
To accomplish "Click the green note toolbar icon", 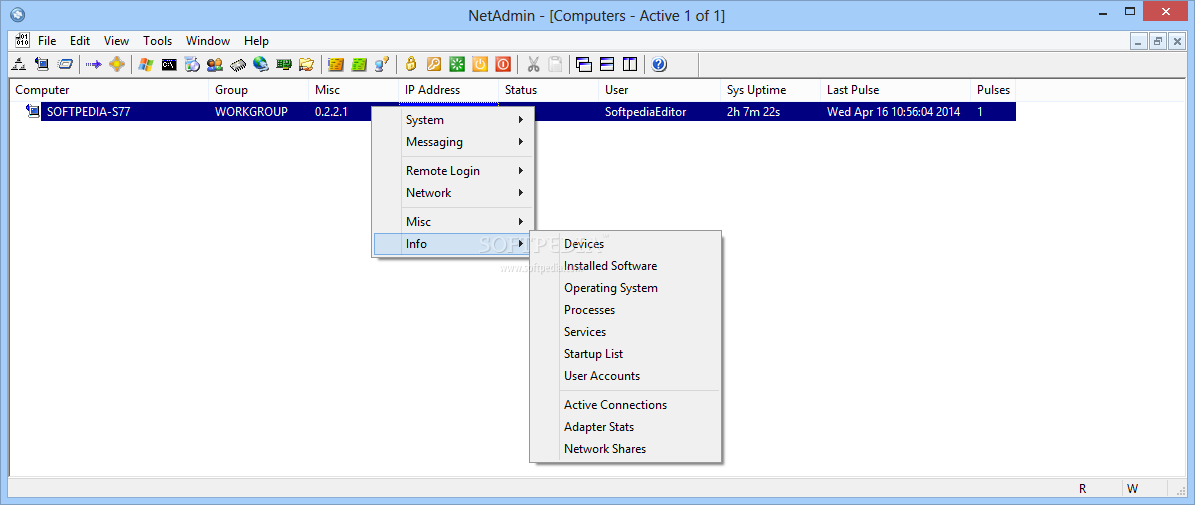I will coord(359,64).
